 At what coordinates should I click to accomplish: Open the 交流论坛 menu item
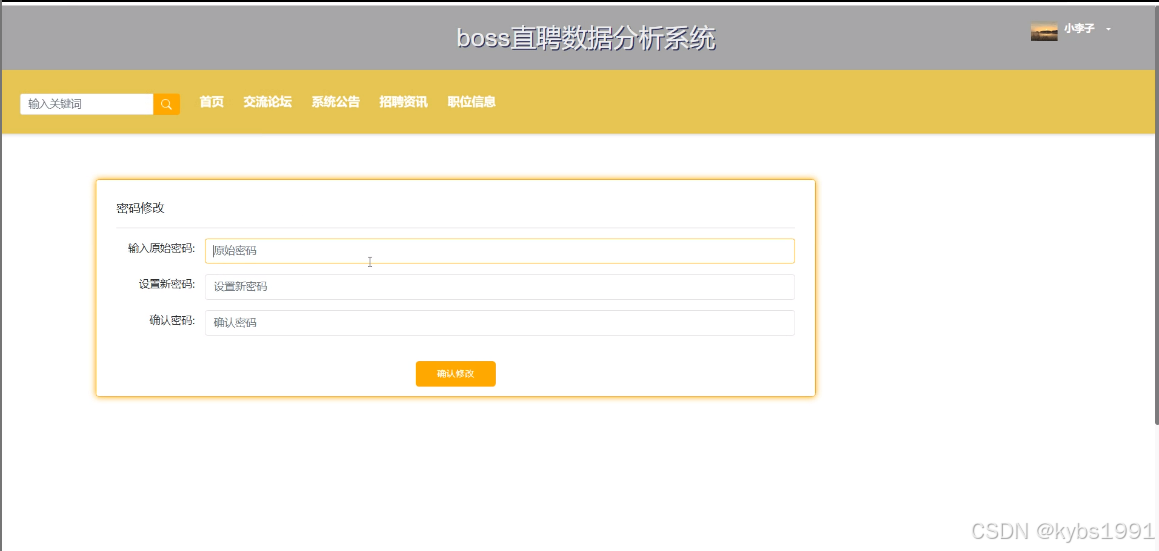coord(268,102)
